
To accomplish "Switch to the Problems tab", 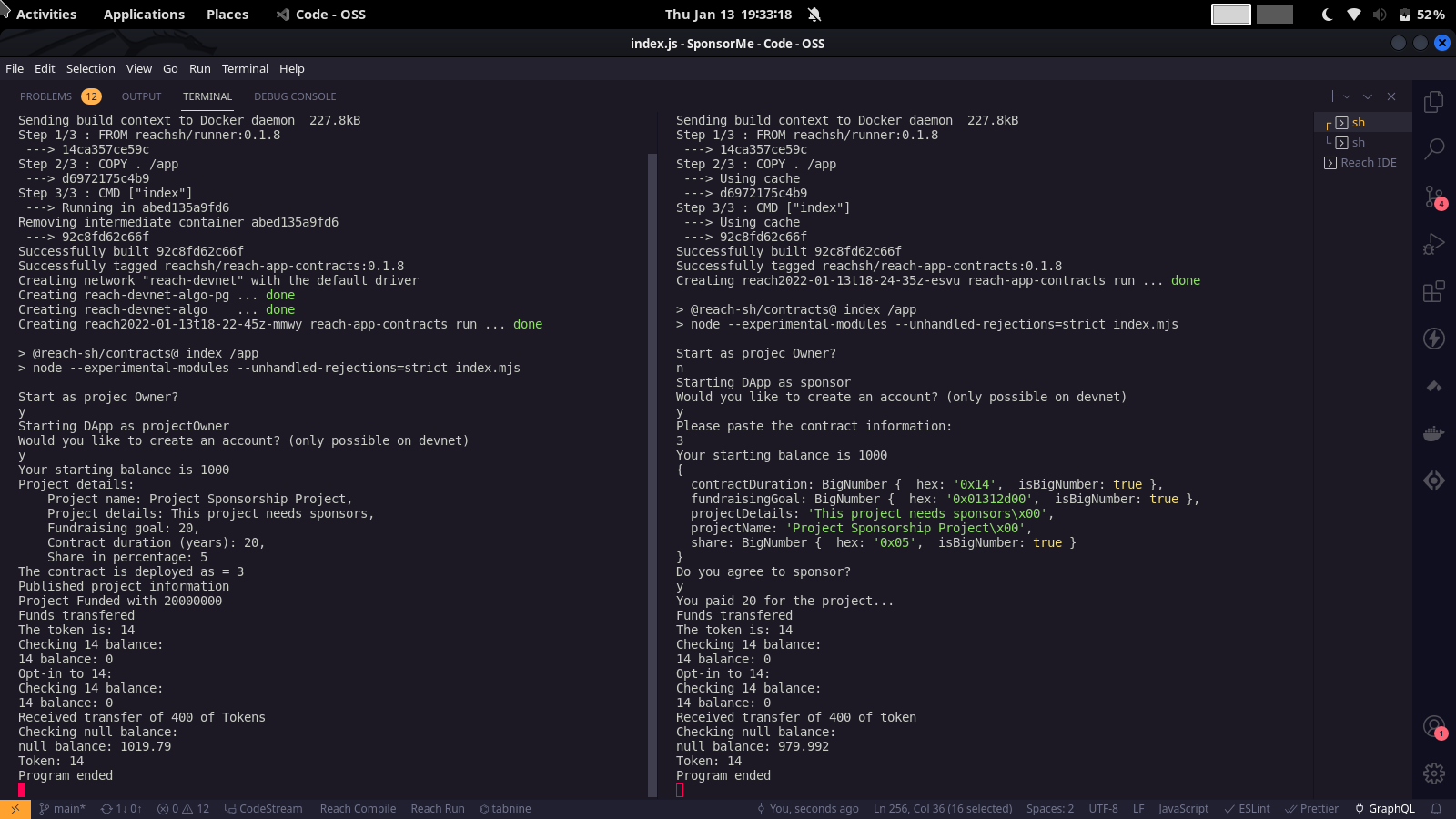I will tap(60, 96).
